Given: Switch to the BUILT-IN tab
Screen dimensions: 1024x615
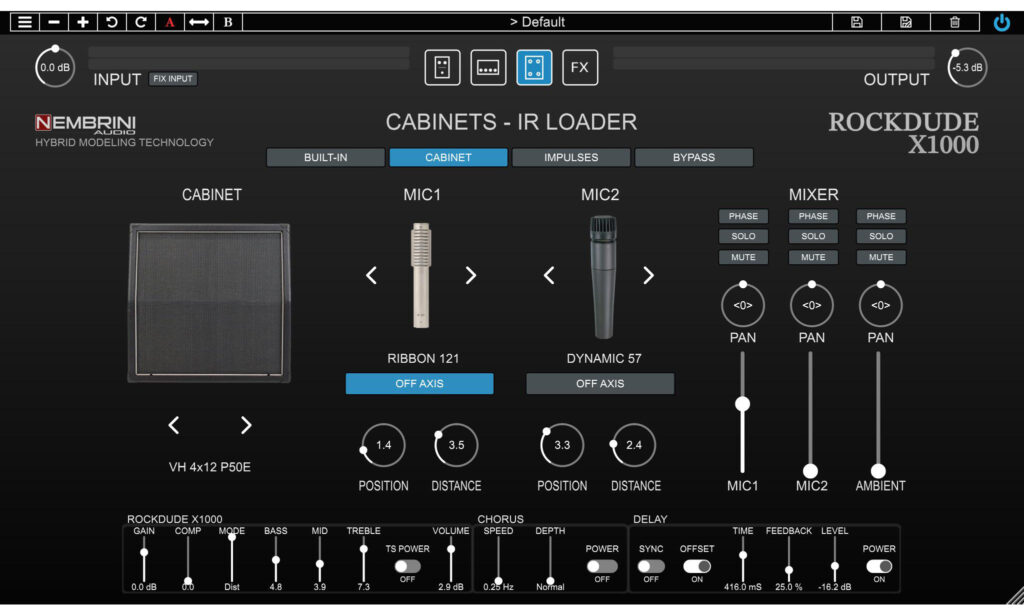Looking at the screenshot, I should [x=325, y=157].
